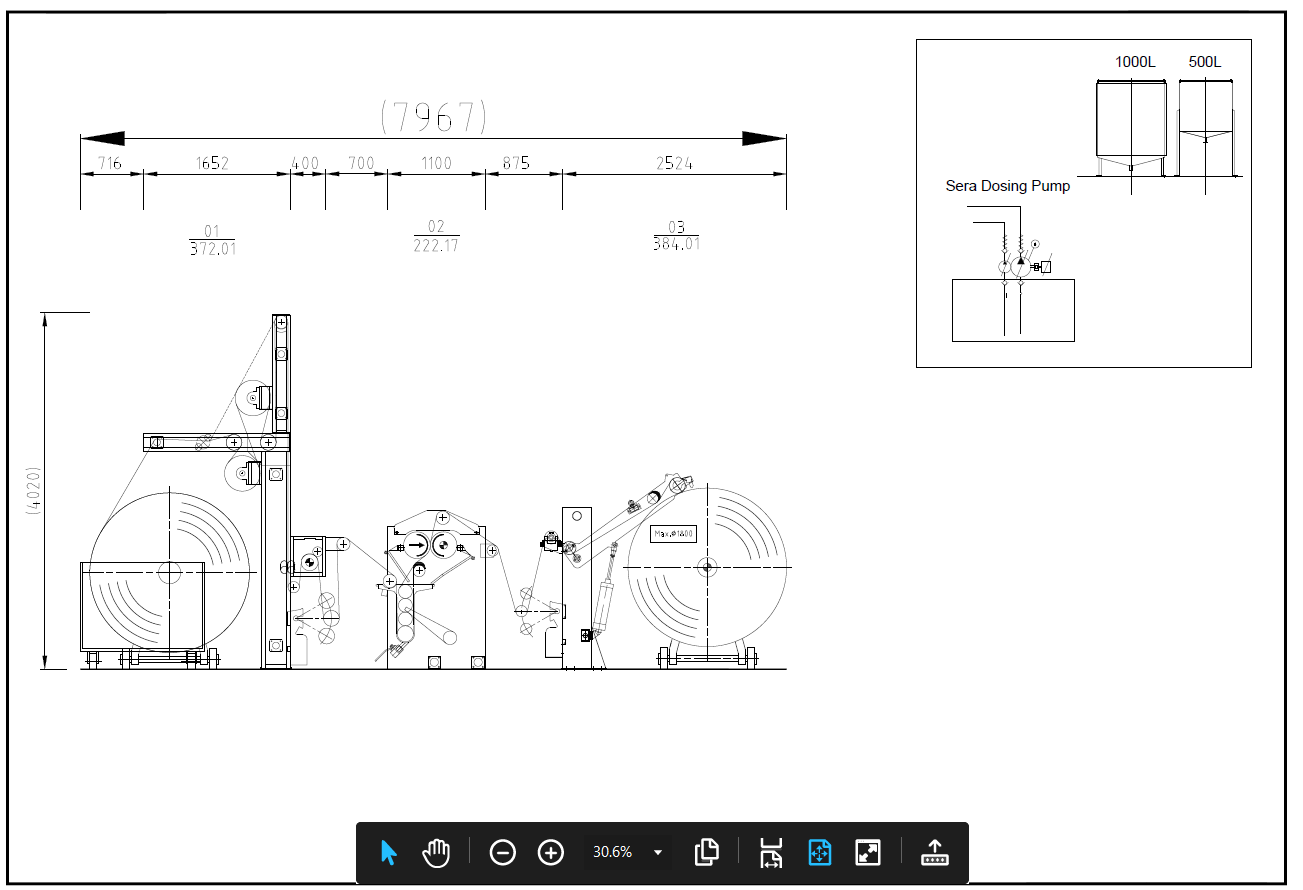Click the 30.6% zoom value field
Screen dimensions: 1303x890
612,852
